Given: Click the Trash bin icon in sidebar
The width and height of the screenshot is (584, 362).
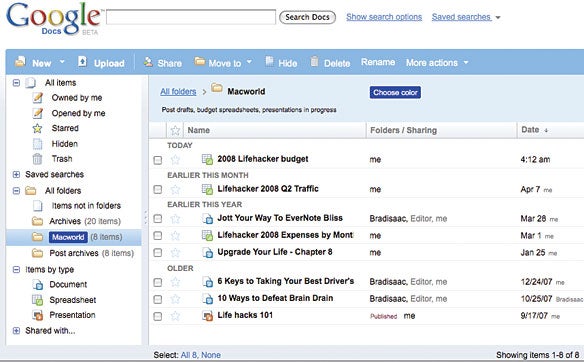Looking at the screenshot, I should [x=37, y=159].
